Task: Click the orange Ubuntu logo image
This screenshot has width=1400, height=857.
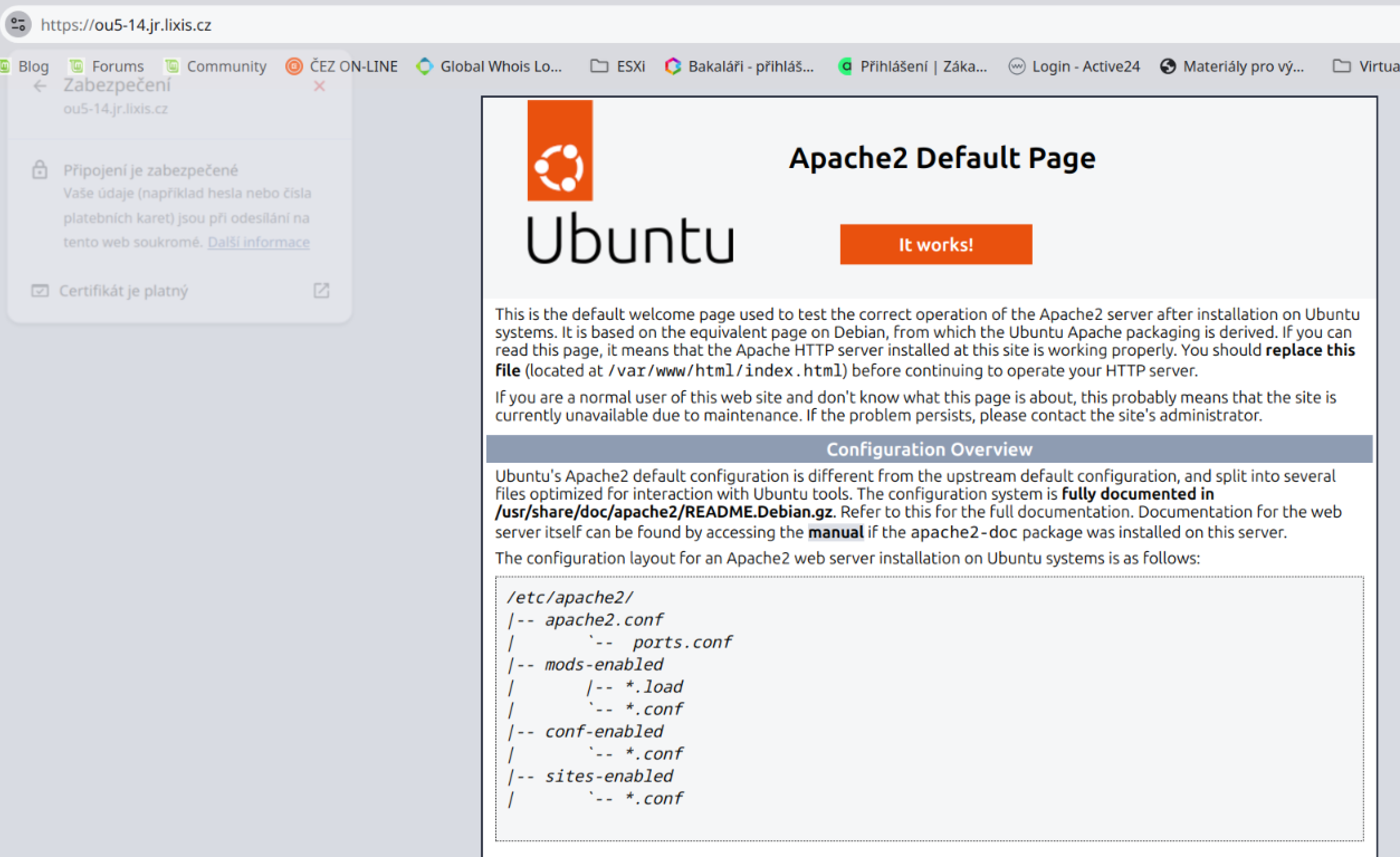Action: pyautogui.click(x=560, y=151)
